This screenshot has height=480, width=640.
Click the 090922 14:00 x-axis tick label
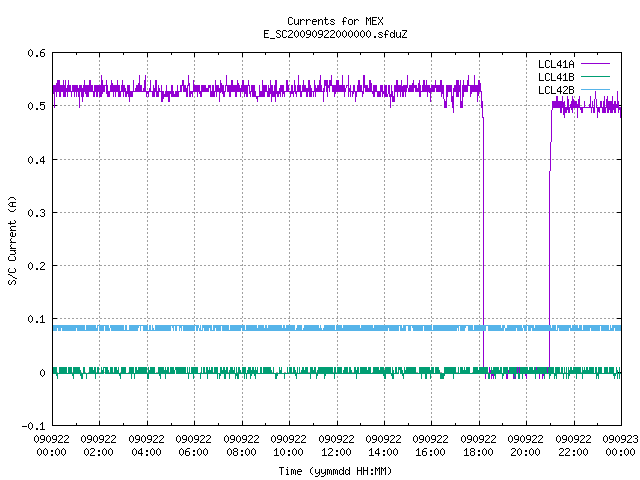(x=383, y=446)
